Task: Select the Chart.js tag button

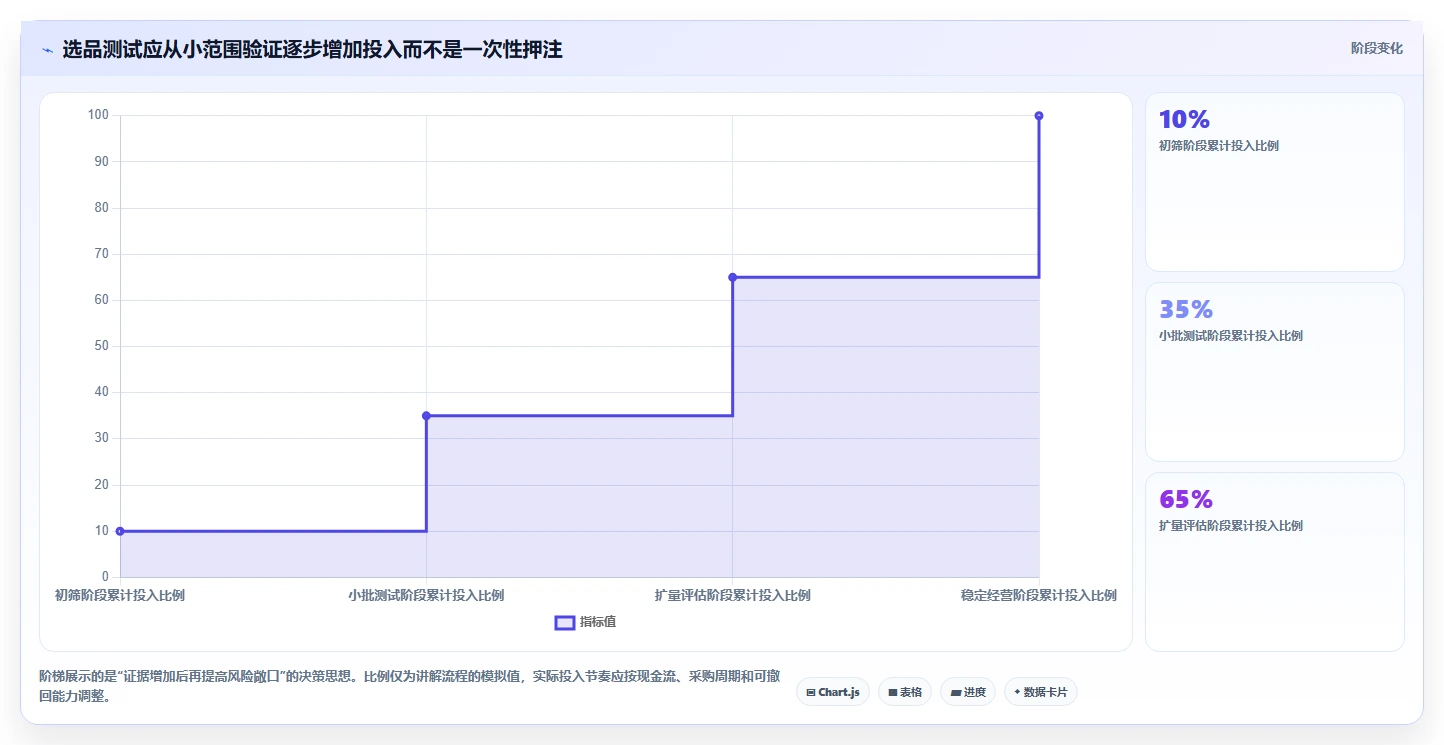Action: tap(833, 692)
